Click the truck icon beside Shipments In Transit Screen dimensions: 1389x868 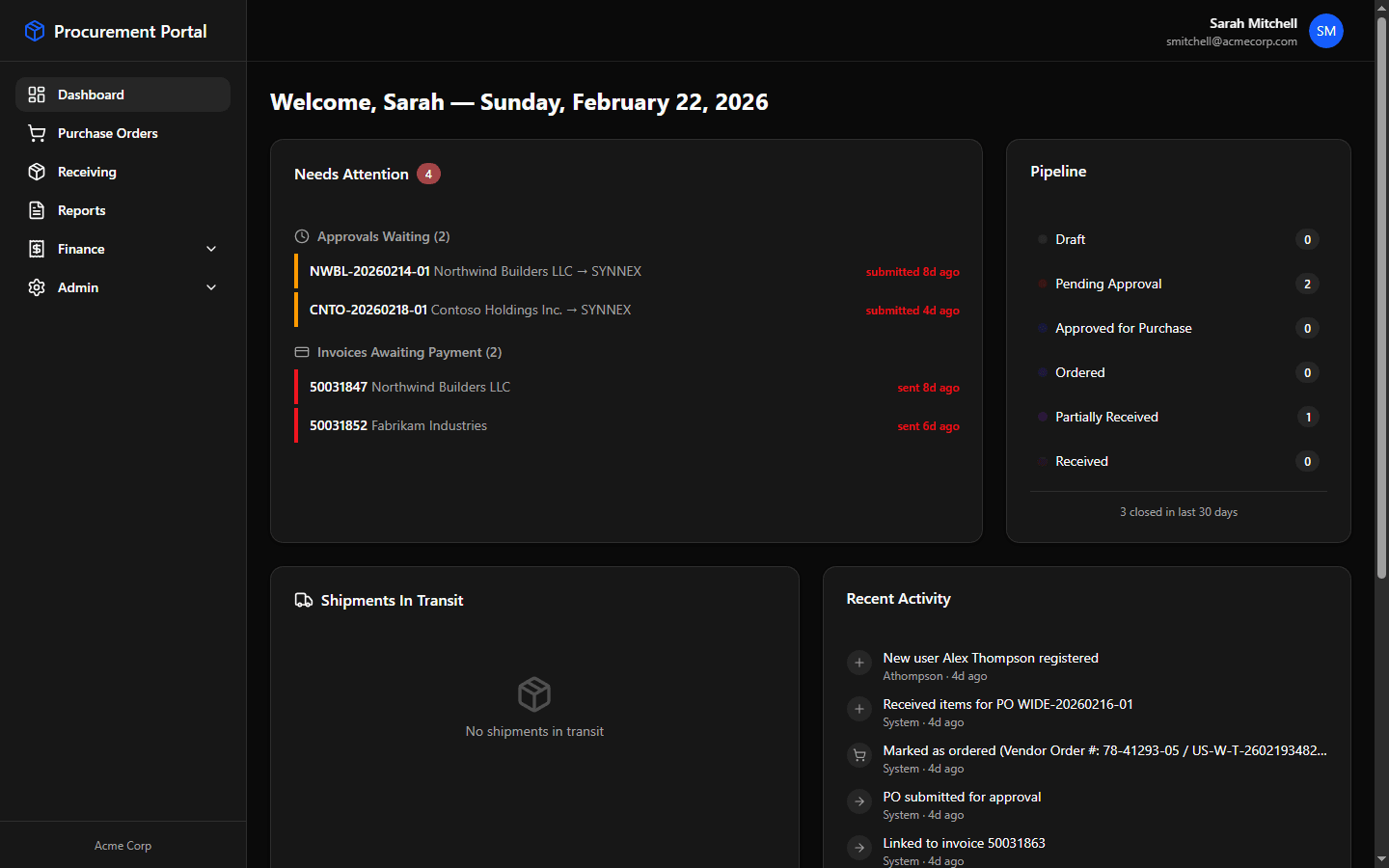(302, 600)
